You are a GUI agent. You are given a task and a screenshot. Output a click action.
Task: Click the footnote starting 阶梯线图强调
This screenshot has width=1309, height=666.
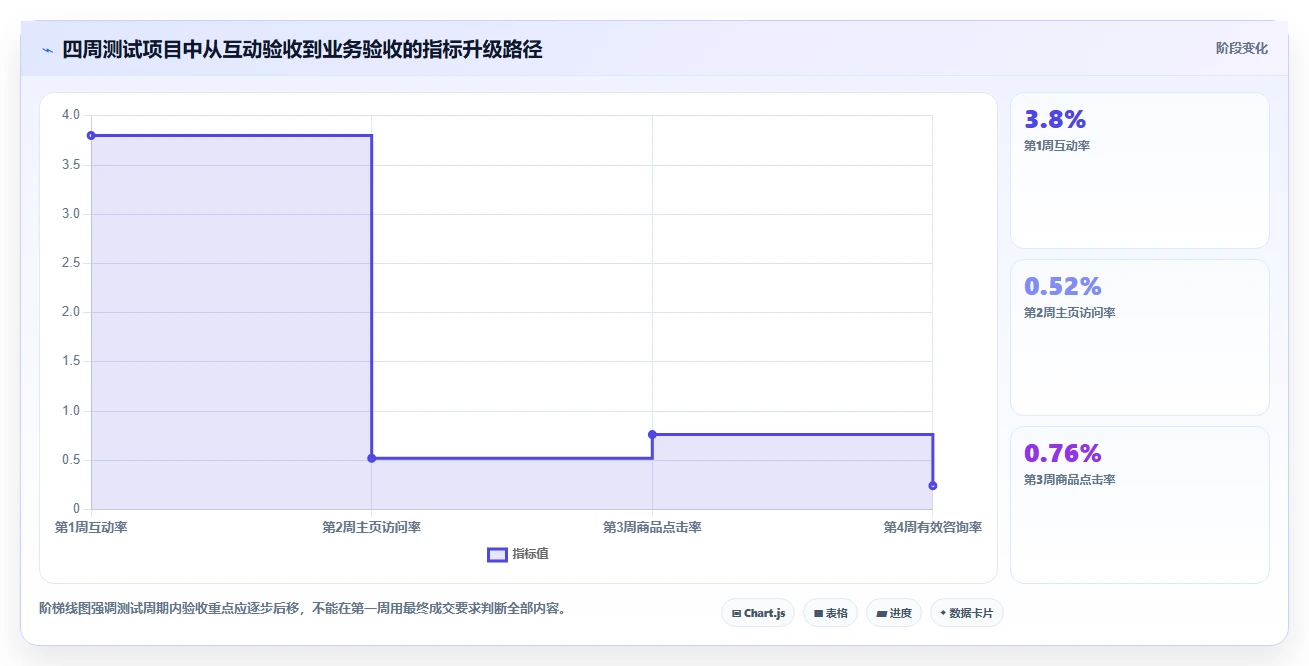[303, 608]
